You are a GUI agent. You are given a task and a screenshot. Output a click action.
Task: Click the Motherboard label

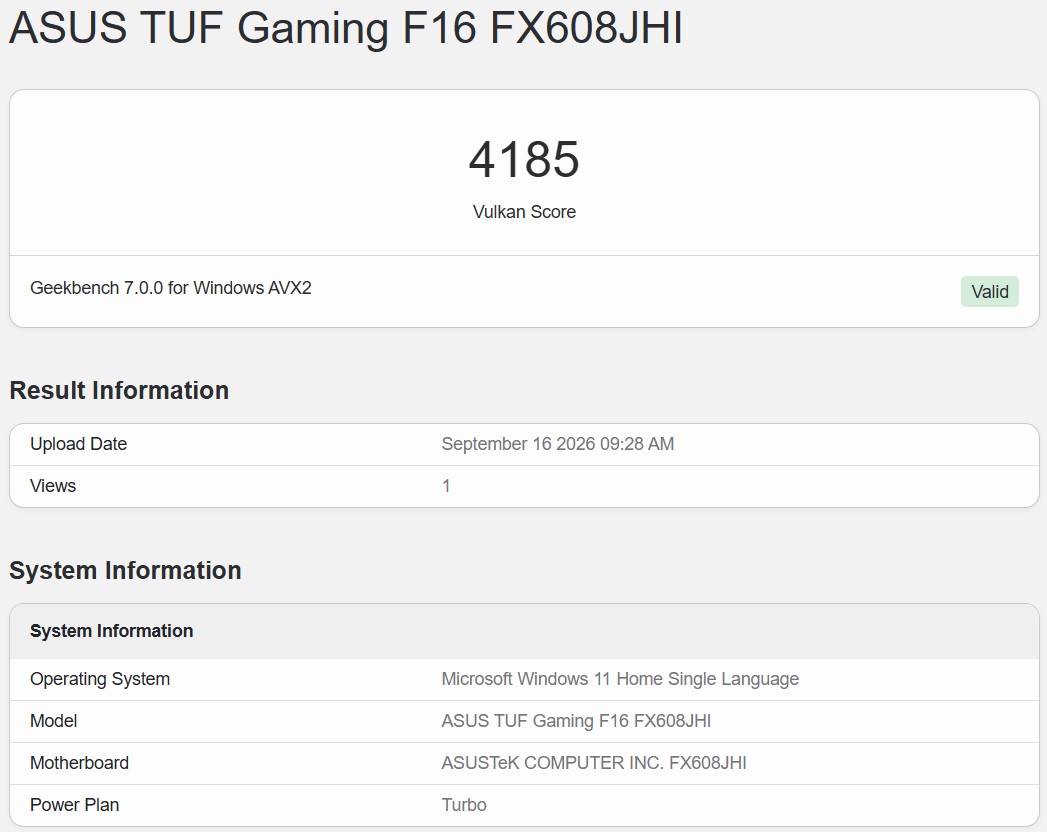tap(79, 763)
